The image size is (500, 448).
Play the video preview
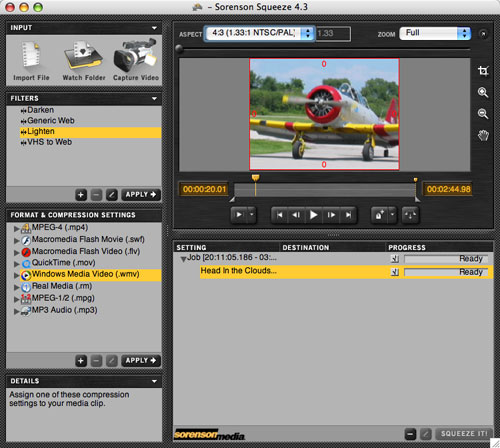coord(313,215)
